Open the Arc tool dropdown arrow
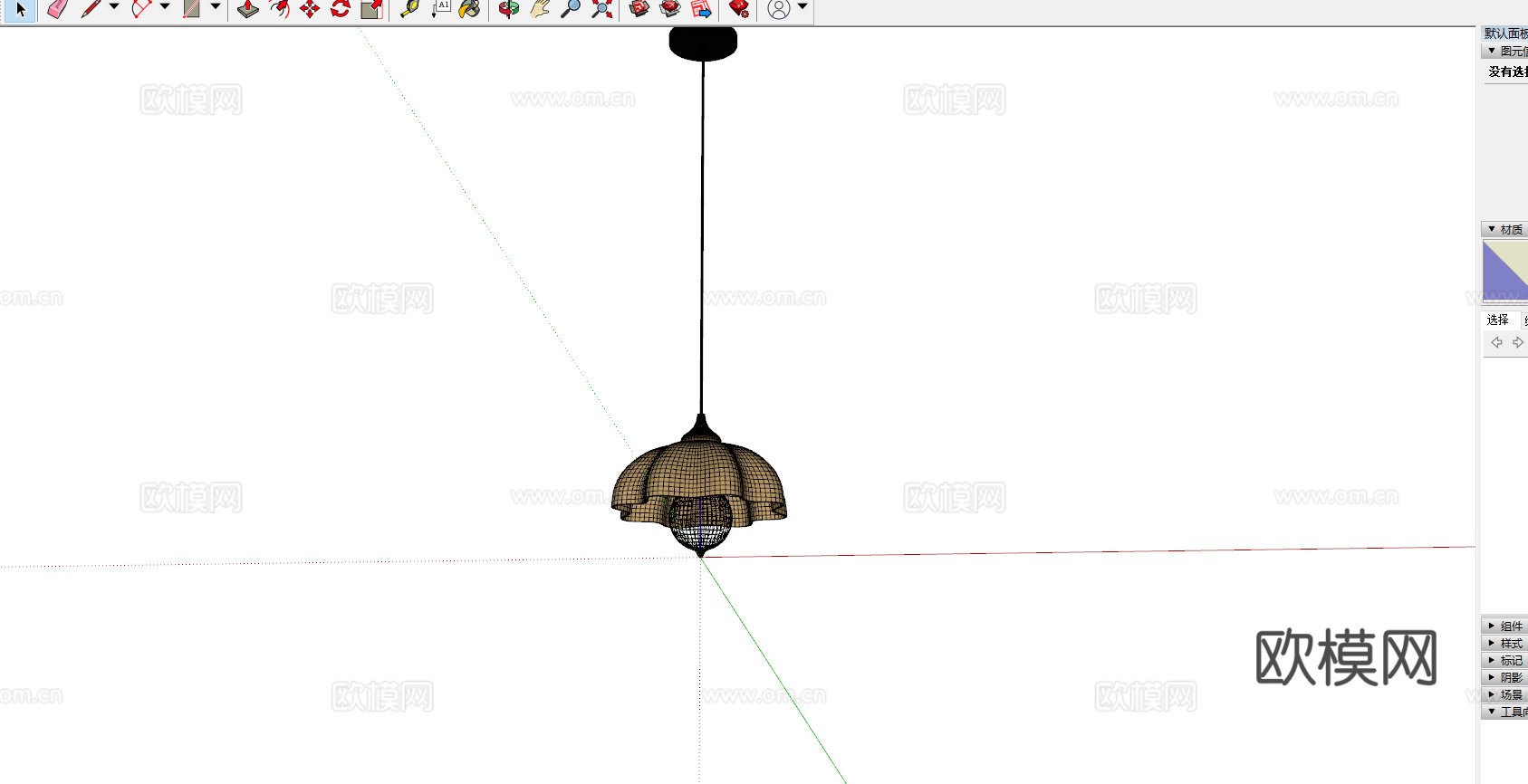The width and height of the screenshot is (1528, 784). click(165, 7)
